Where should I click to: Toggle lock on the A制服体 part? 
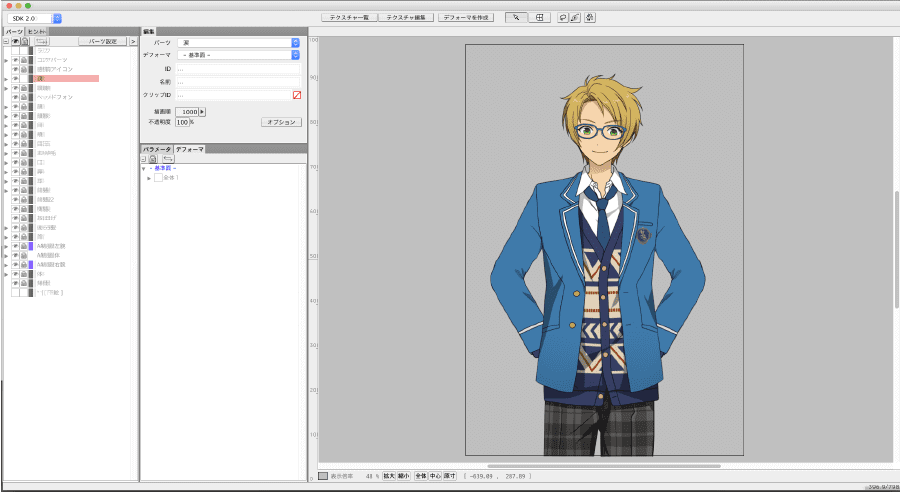coord(24,255)
